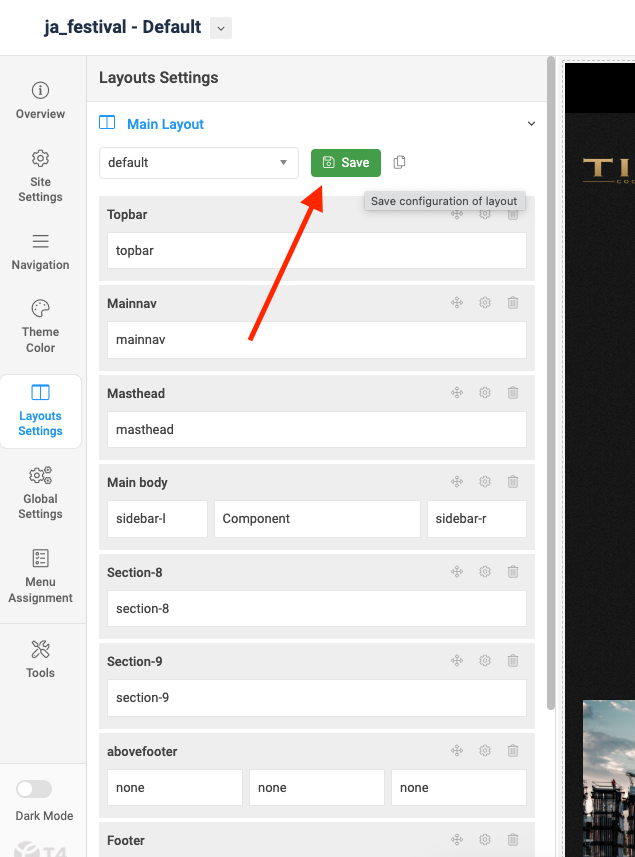Open Global Settings section
The height and width of the screenshot is (857, 635).
click(x=40, y=493)
